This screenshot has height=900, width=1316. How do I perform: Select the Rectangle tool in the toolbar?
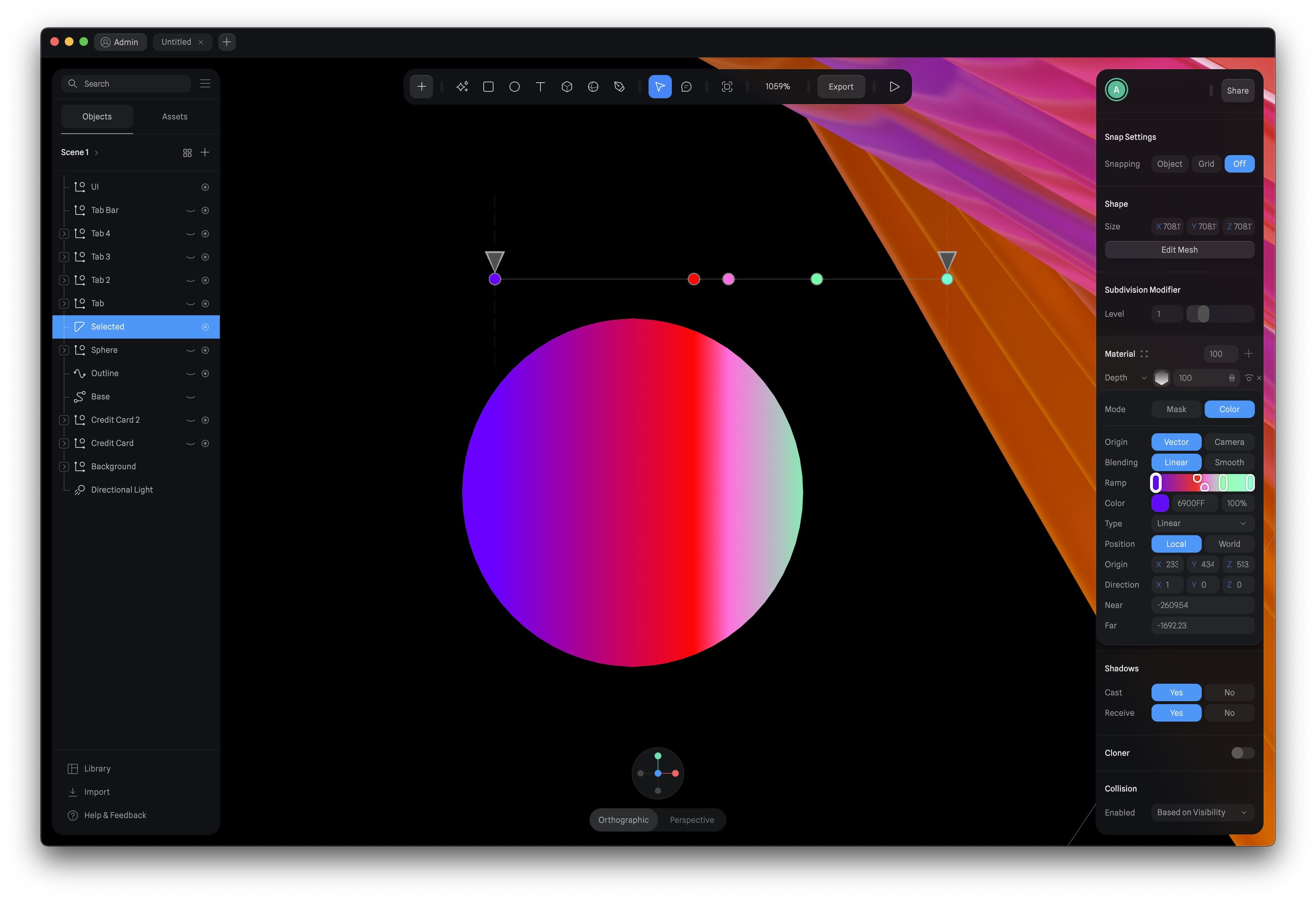[488, 86]
